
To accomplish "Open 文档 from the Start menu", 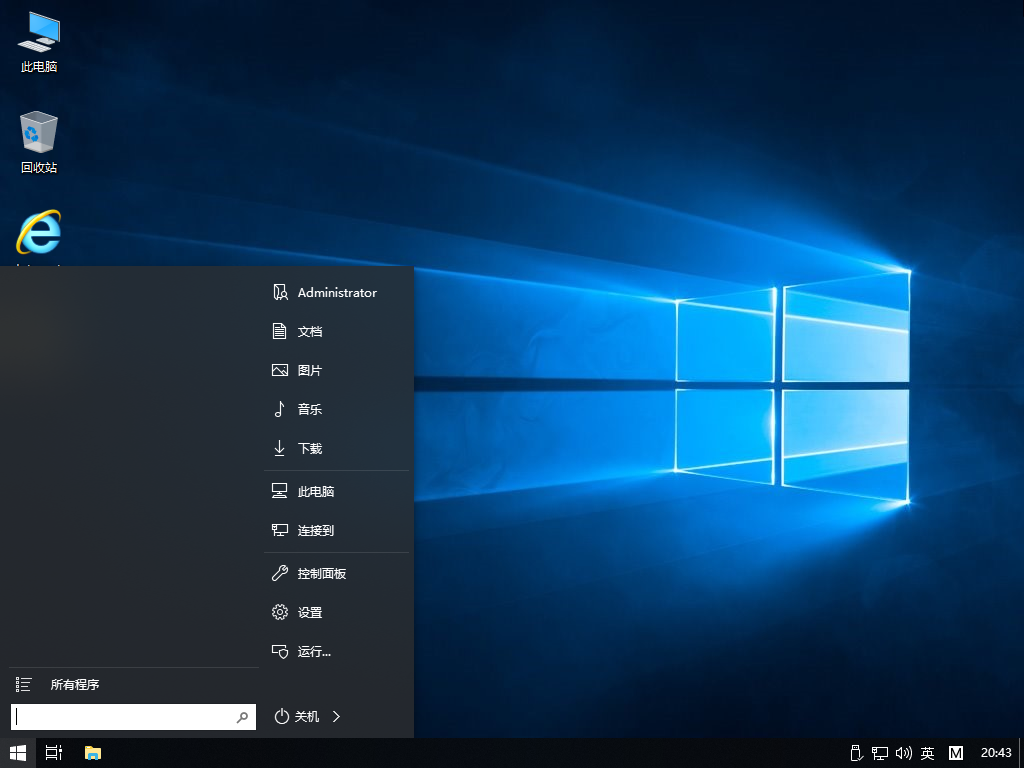I will point(309,331).
